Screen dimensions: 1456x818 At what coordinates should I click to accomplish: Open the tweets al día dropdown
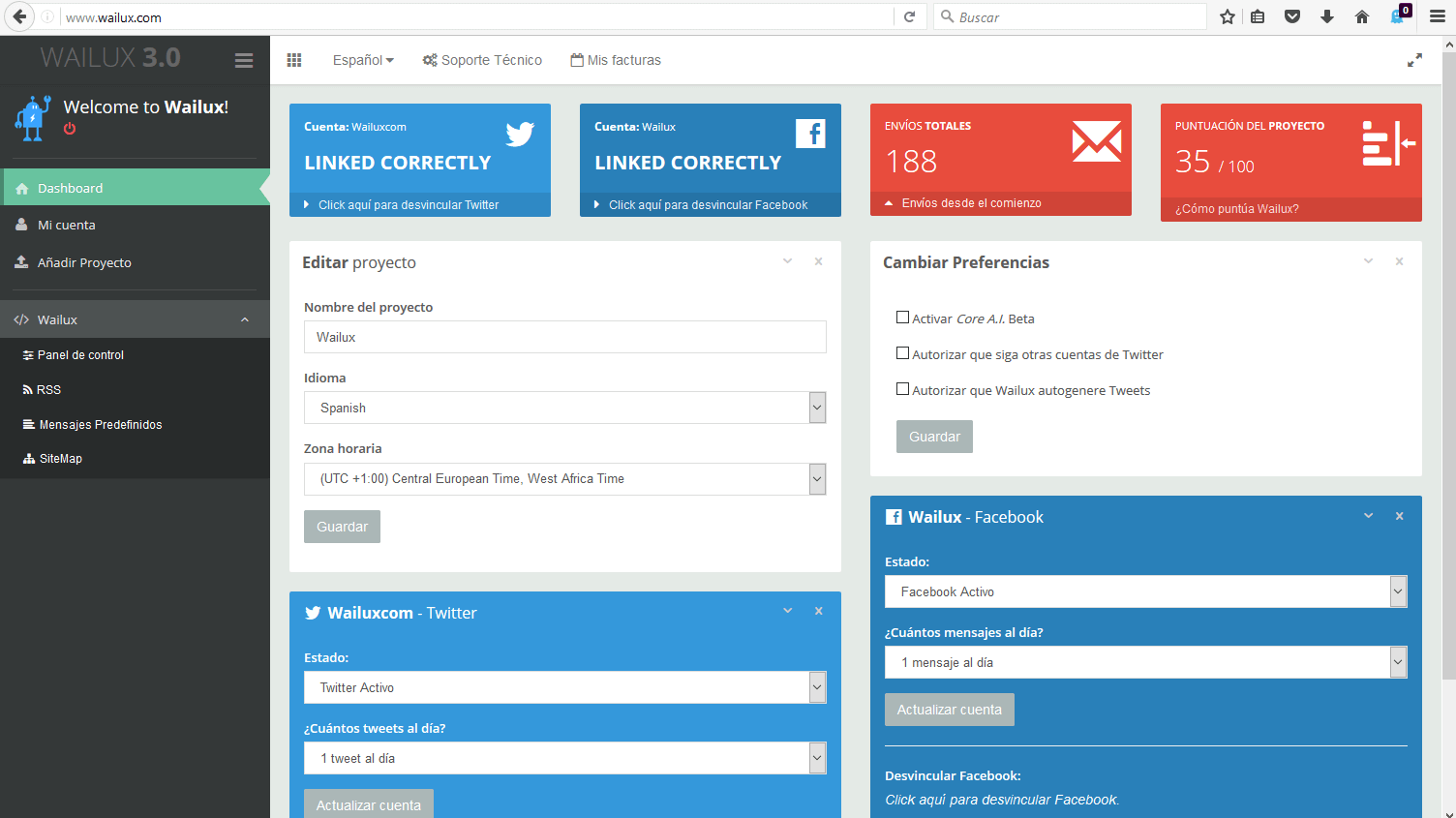(x=565, y=758)
